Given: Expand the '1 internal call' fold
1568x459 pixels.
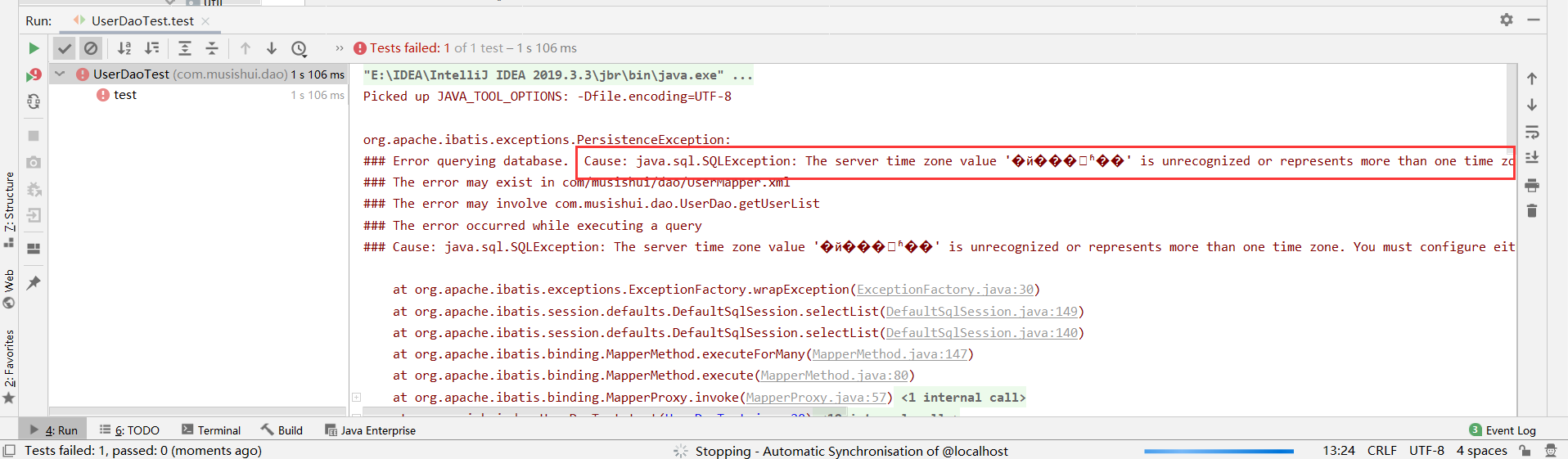Looking at the screenshot, I should [963, 398].
